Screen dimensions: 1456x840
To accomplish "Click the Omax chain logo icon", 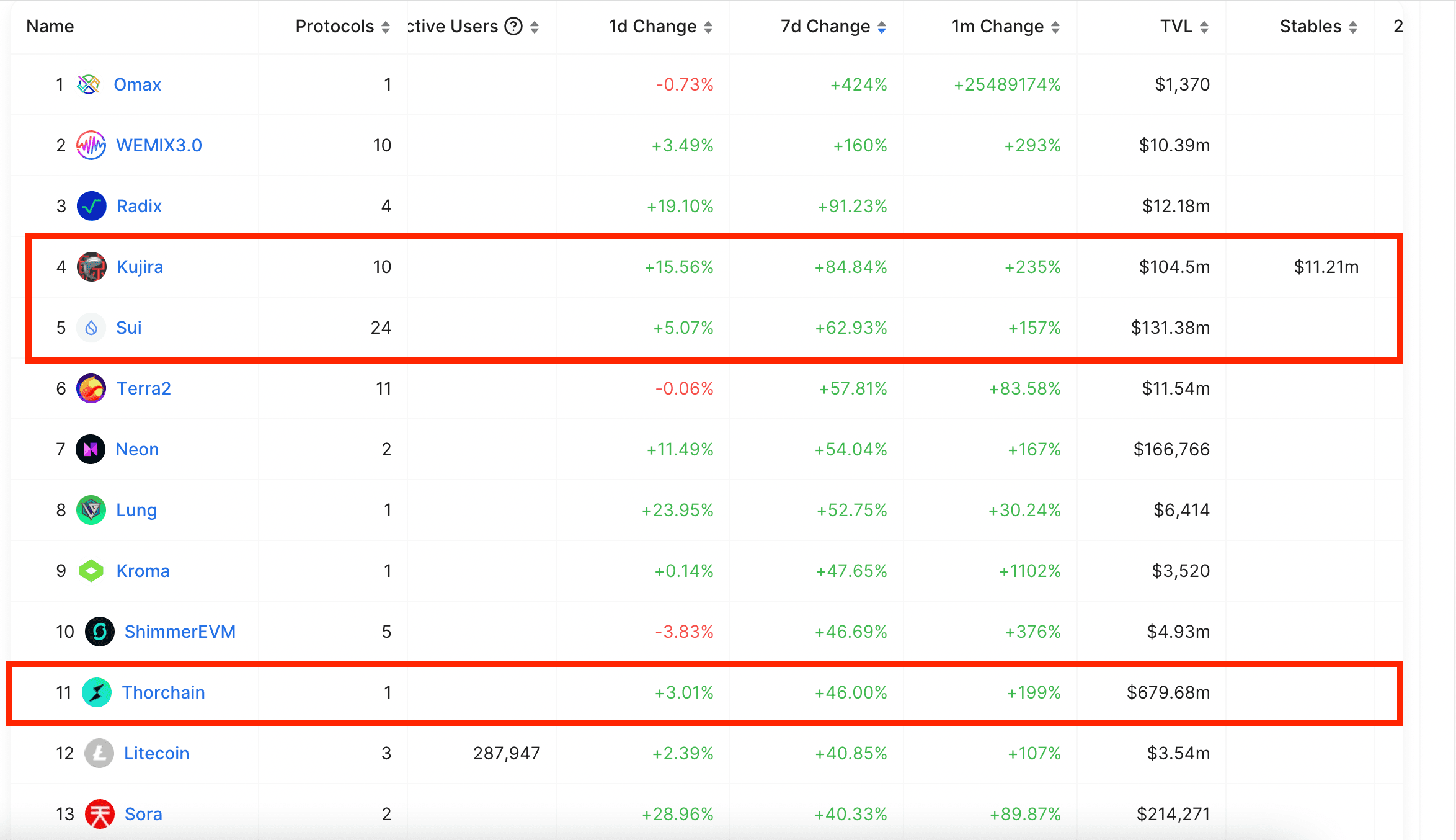I will [89, 84].
